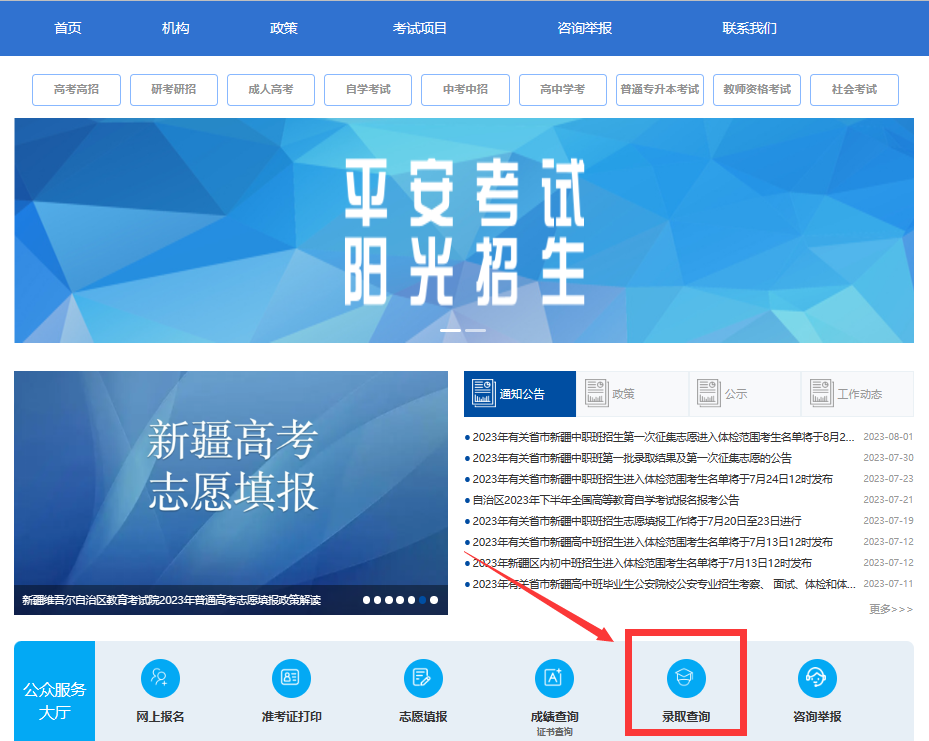The width and height of the screenshot is (929, 741).
Task: Switch to the 公示 tab
Action: tap(733, 393)
